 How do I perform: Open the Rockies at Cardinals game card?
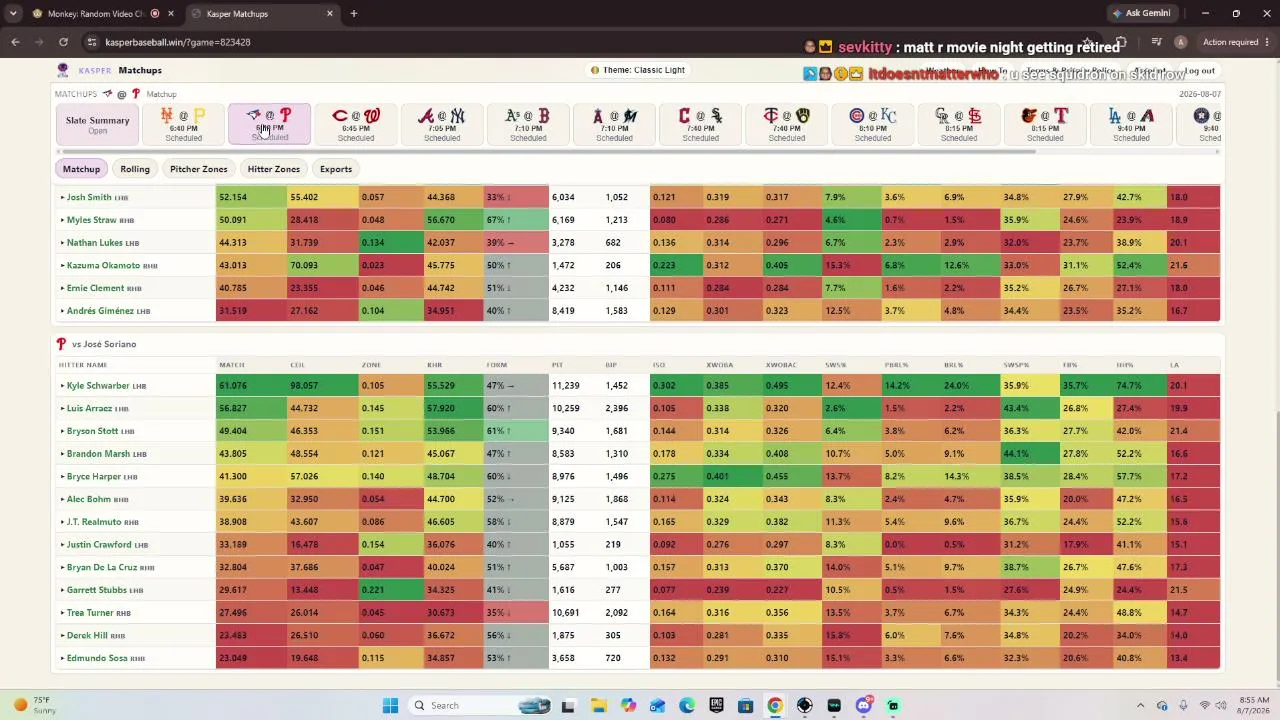tap(959, 124)
